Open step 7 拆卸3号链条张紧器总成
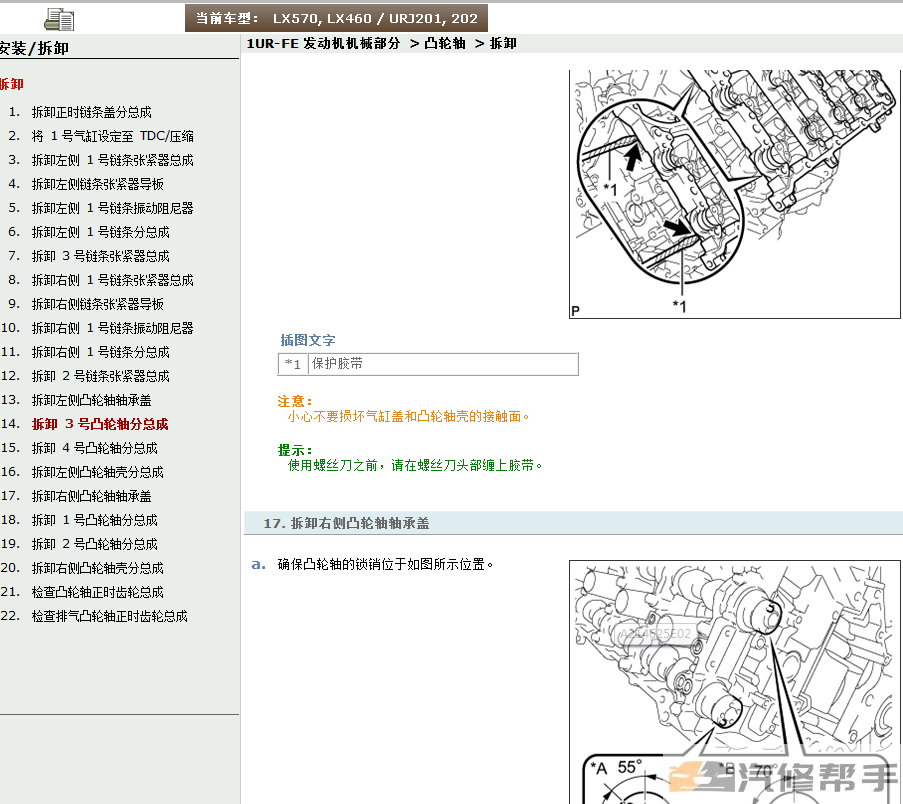The width and height of the screenshot is (903, 804). click(x=100, y=256)
